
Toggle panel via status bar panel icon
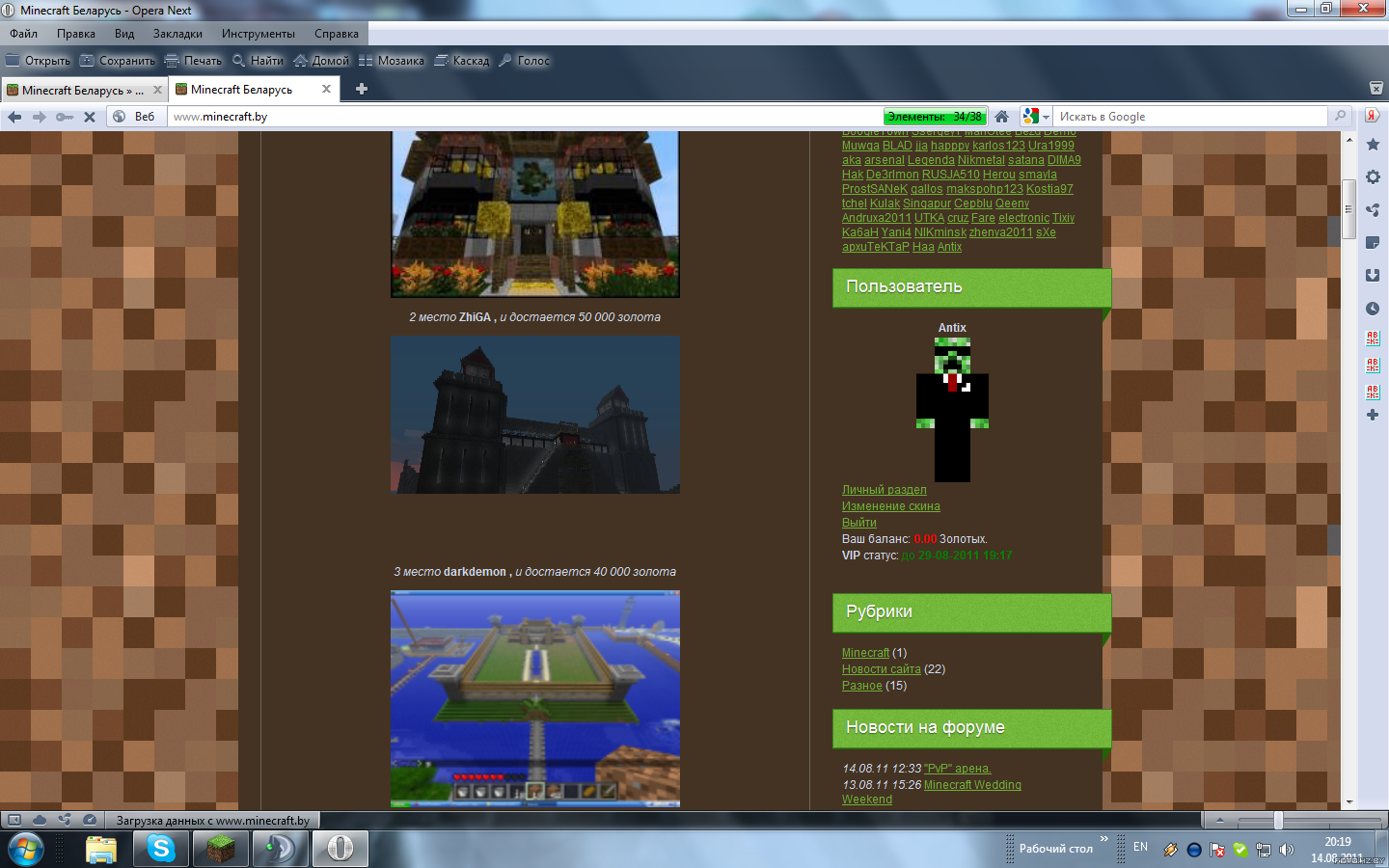[14, 820]
